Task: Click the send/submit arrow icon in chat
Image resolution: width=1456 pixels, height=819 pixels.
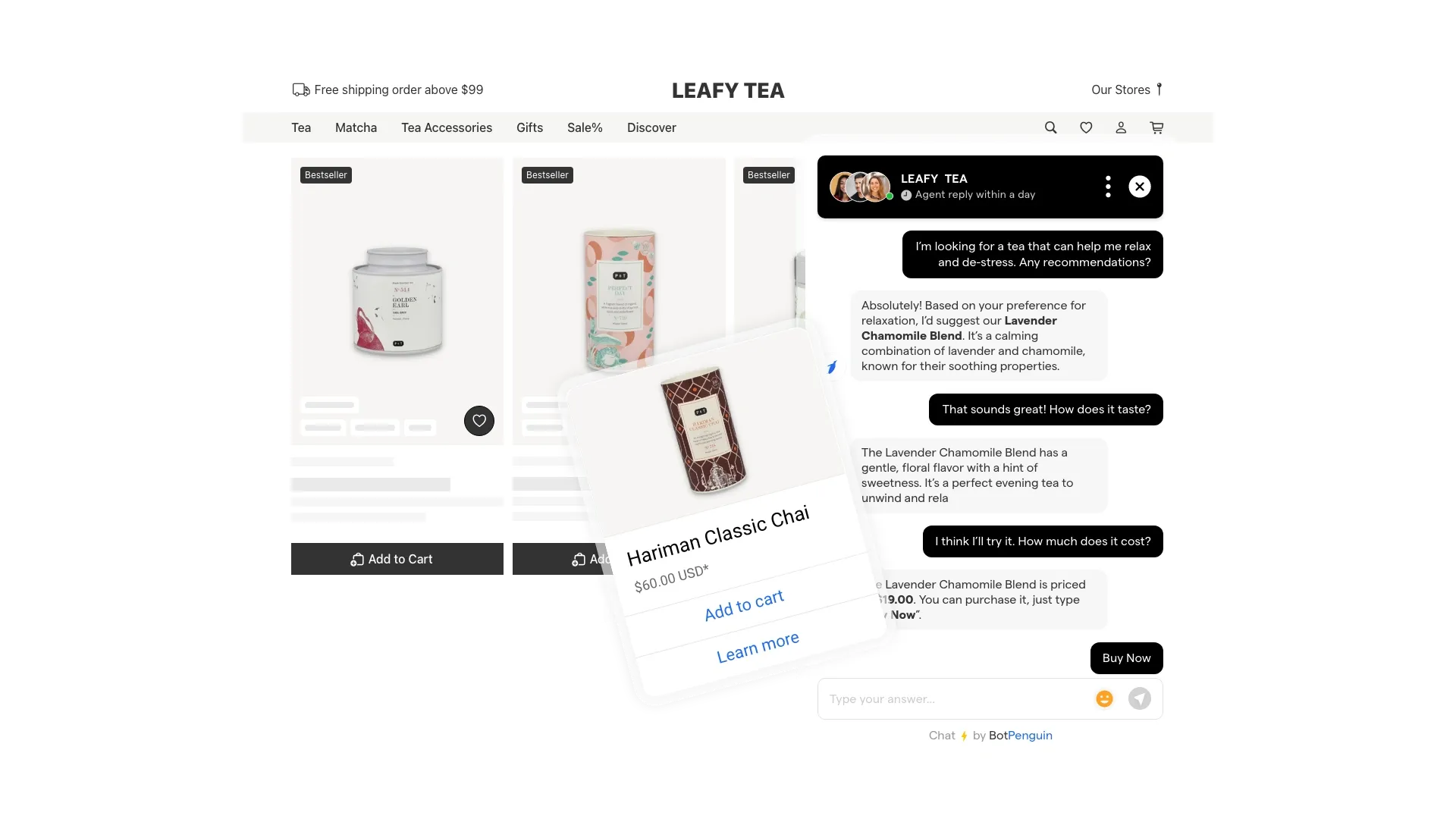Action: (x=1140, y=698)
